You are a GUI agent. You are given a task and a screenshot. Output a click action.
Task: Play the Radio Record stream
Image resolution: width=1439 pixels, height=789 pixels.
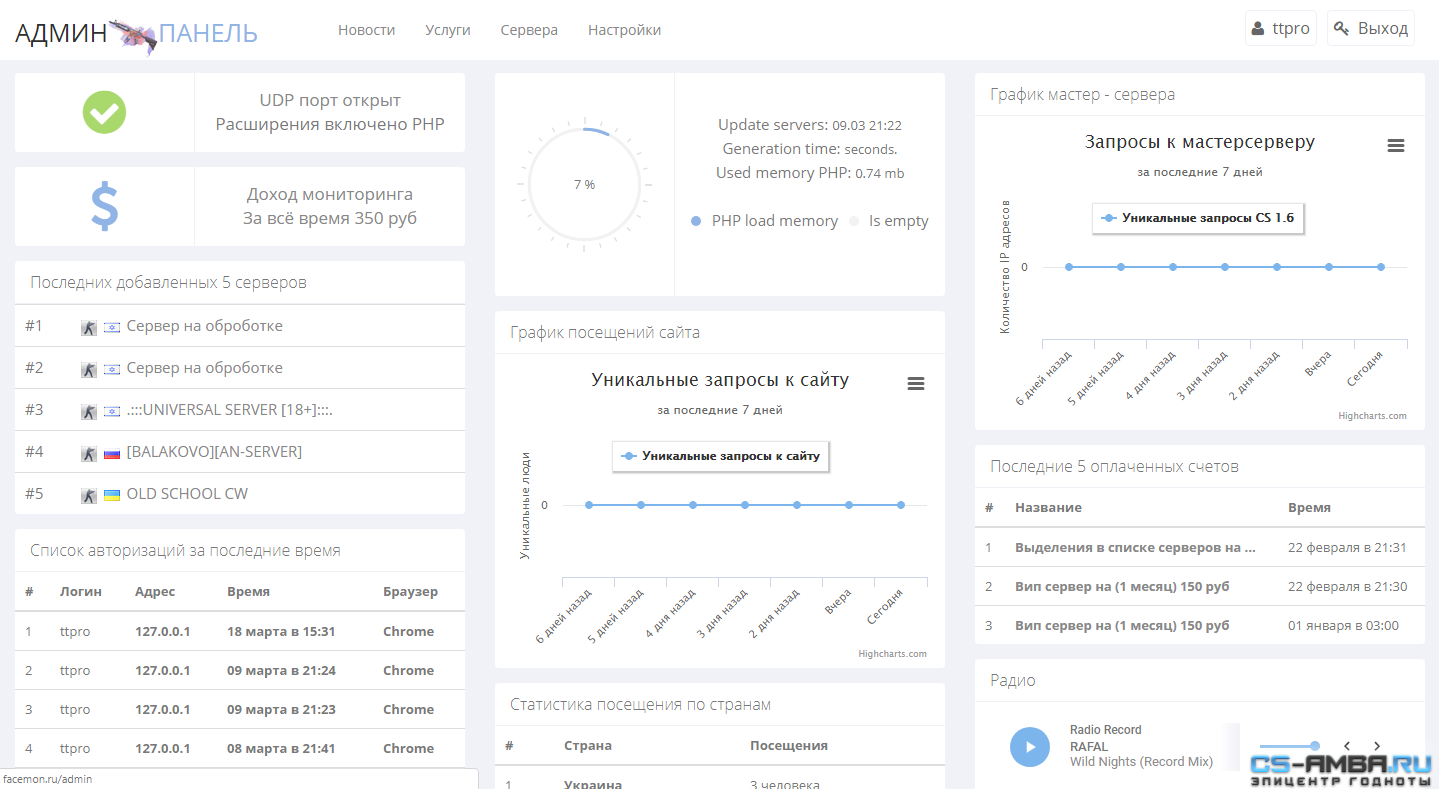coord(1030,747)
